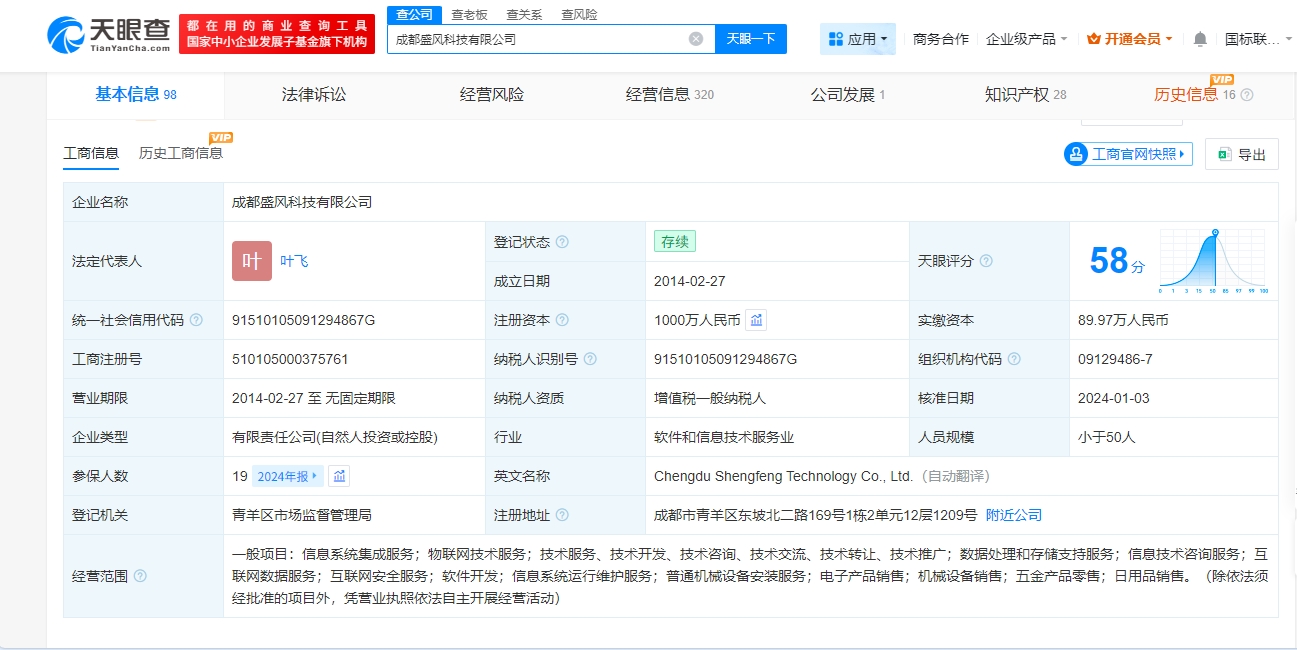Image resolution: width=1297 pixels, height=650 pixels.
Task: Open the 2024年报 selector
Action: tap(287, 476)
